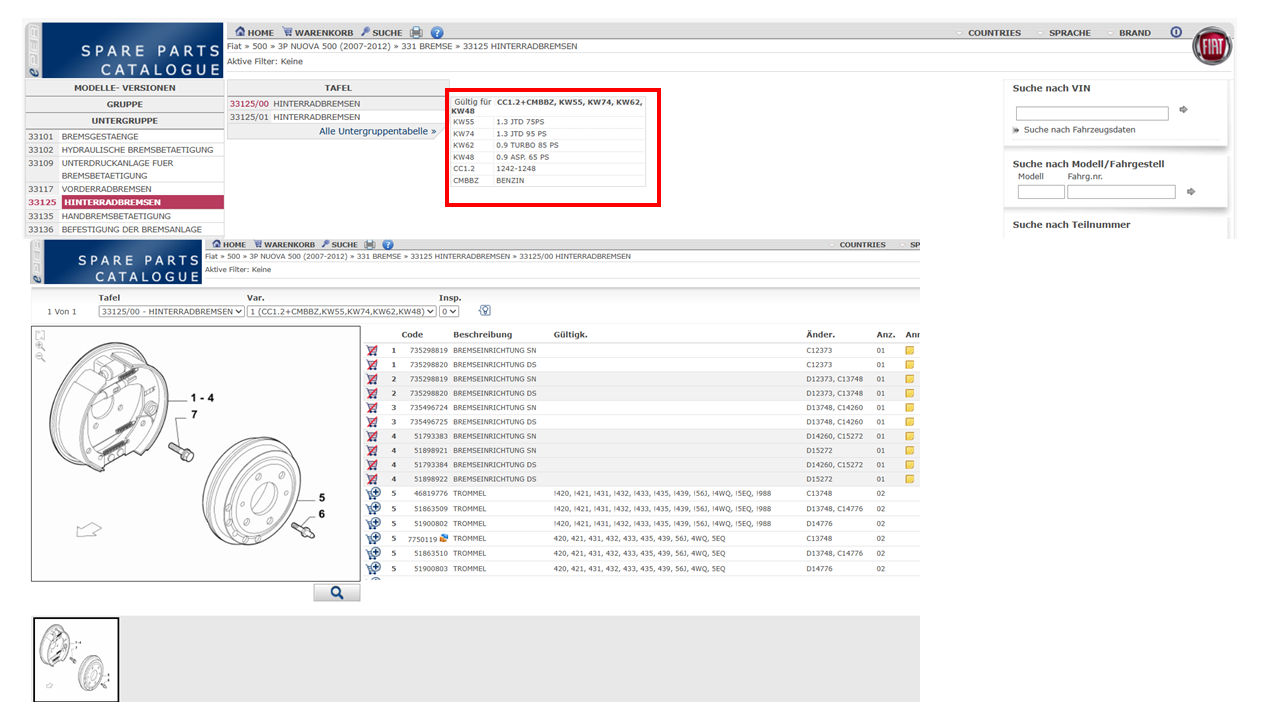Open the Var. variant dropdown
Image resolution: width=1280 pixels, height=720 pixels.
[x=339, y=312]
